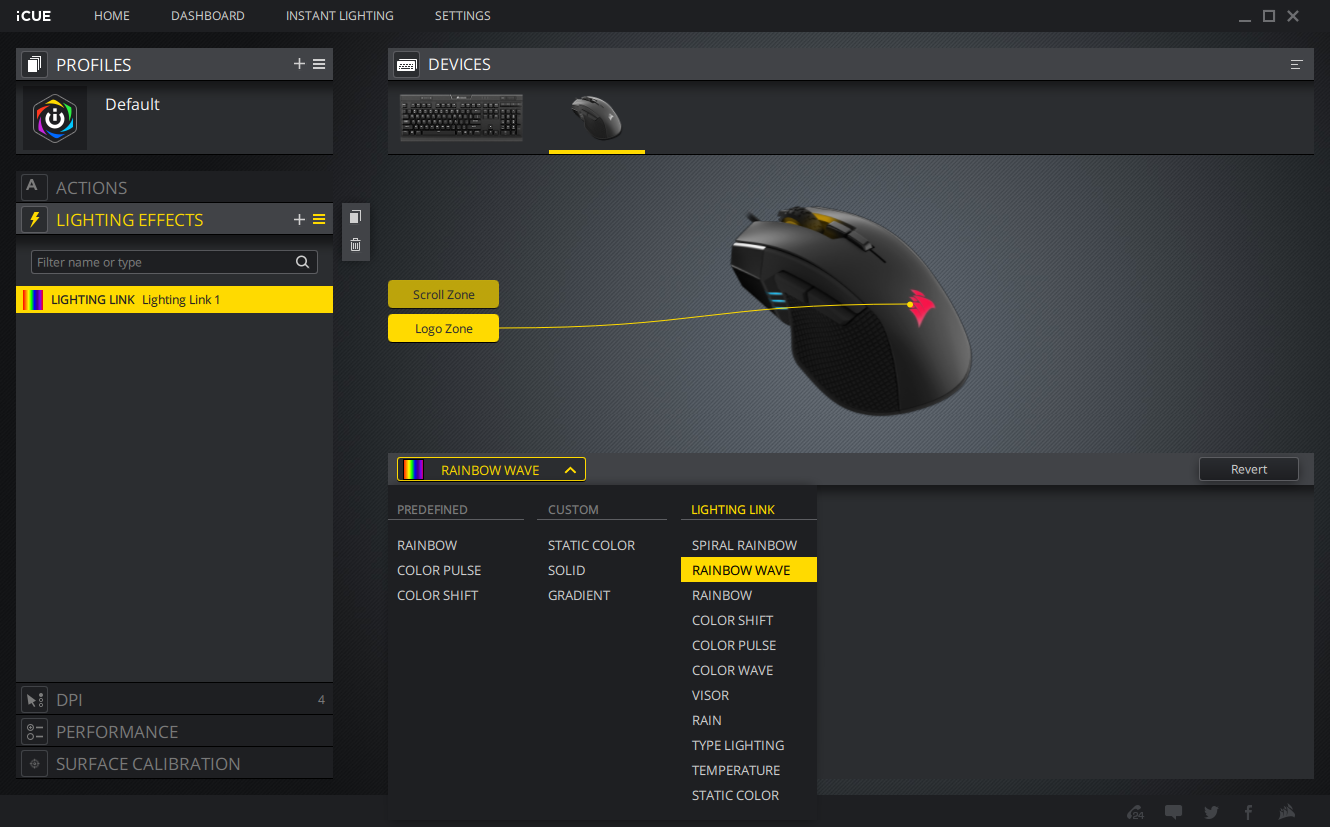Viewport: 1330px width, 827px height.
Task: Expand the Actions section
Action: 175,187
